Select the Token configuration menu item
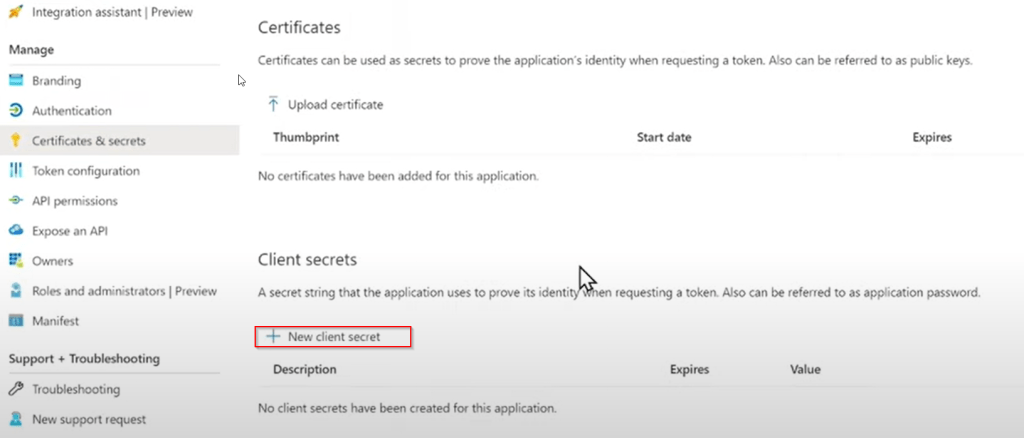The image size is (1024, 438). pyautogui.click(x=85, y=171)
